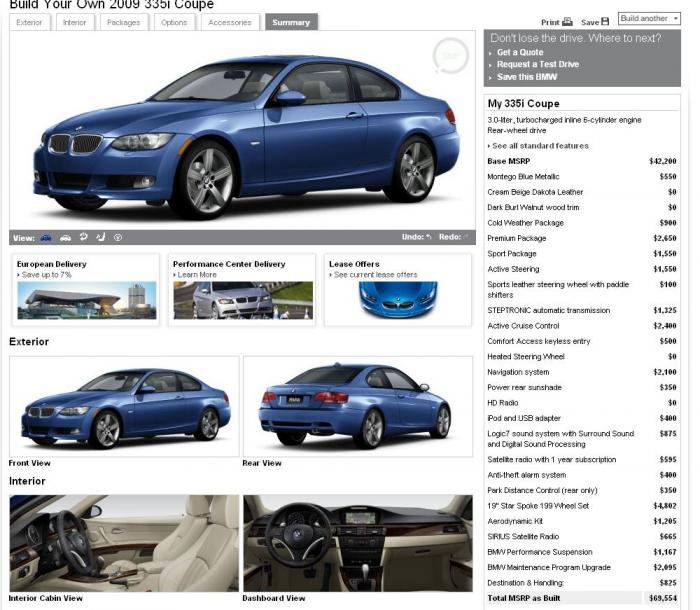
Task: Switch to steering wheel dashboard view icon
Action: point(118,238)
